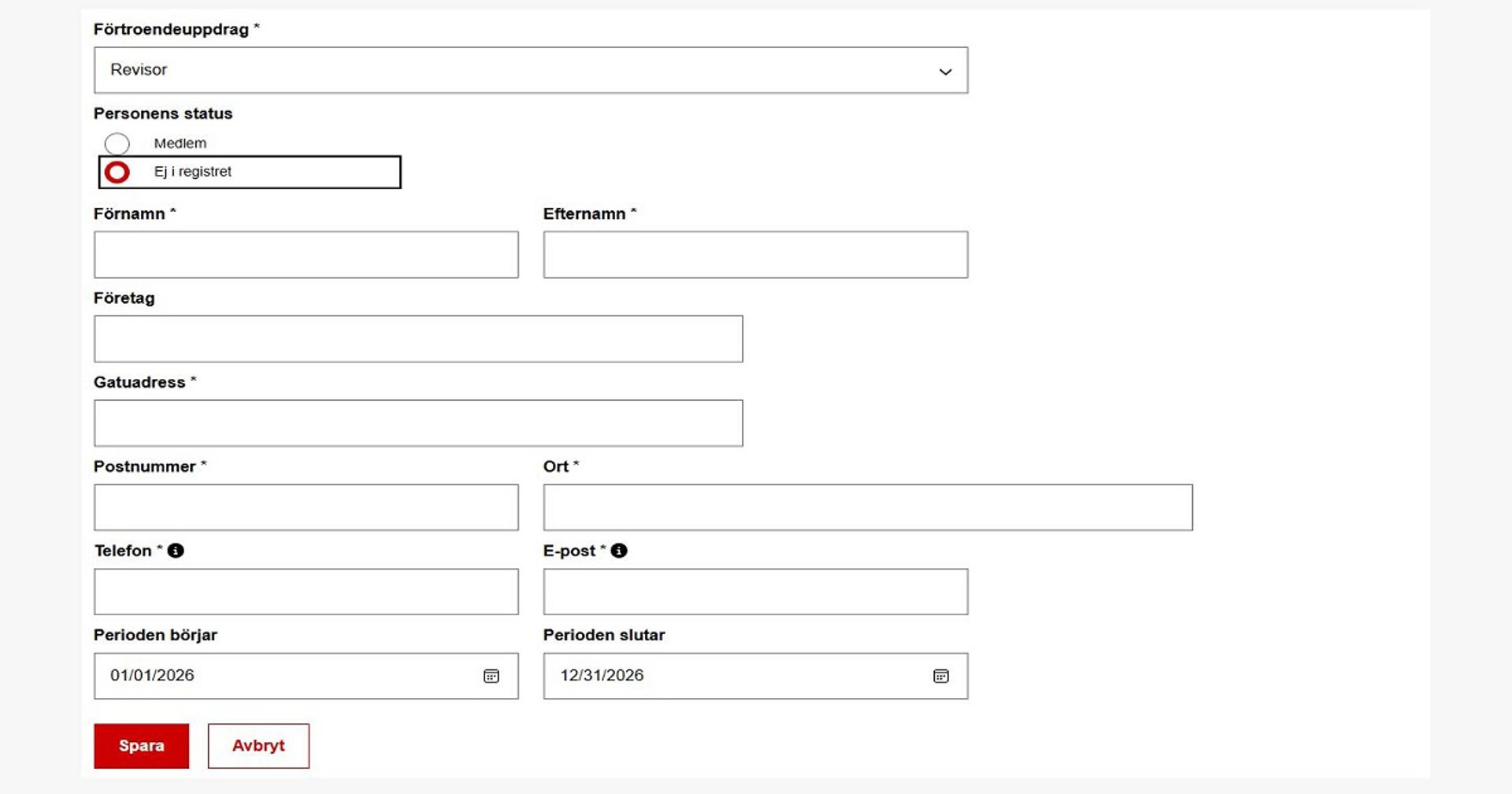Open calendar picker for Perioden slutar

(x=940, y=676)
